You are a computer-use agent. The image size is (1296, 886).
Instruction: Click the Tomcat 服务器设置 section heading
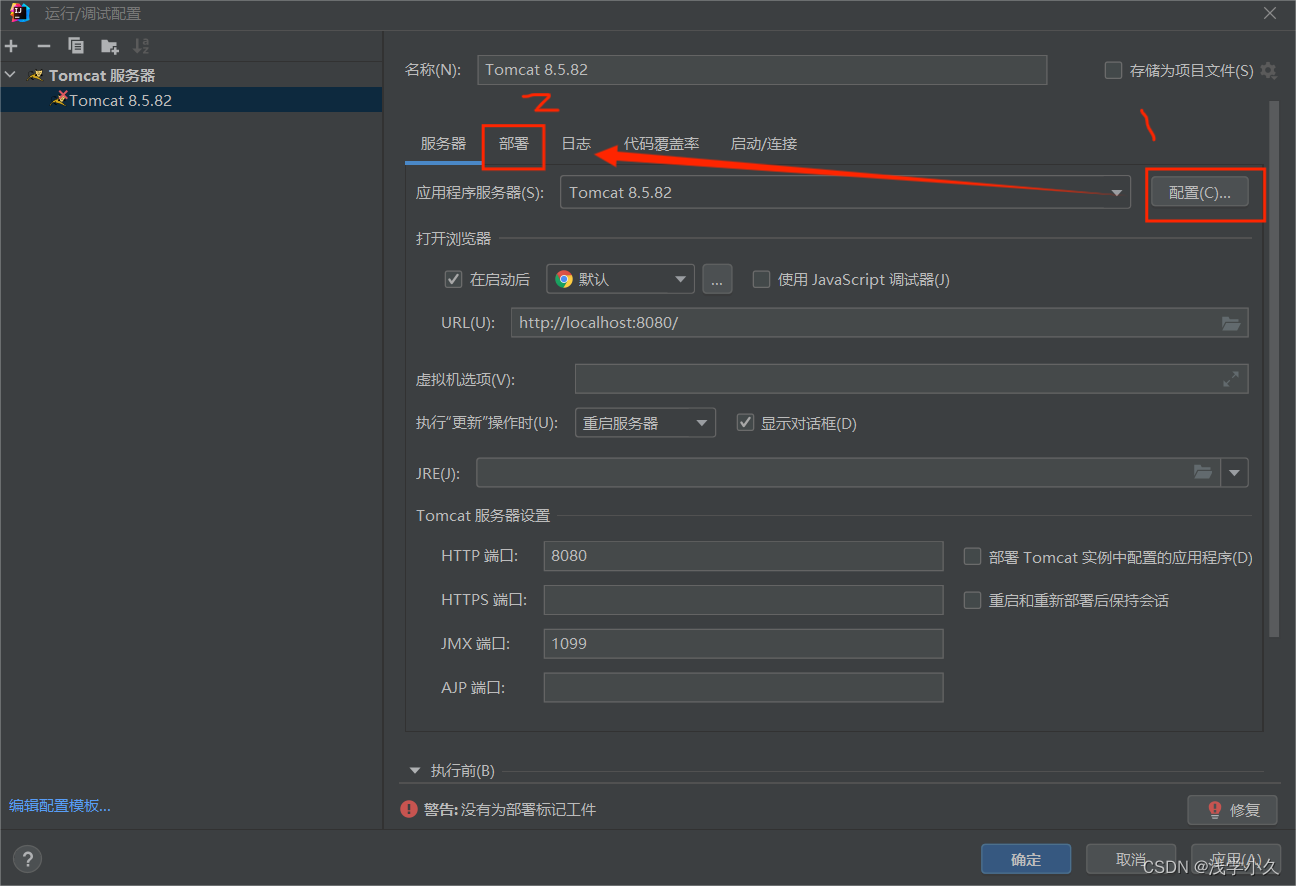click(483, 516)
